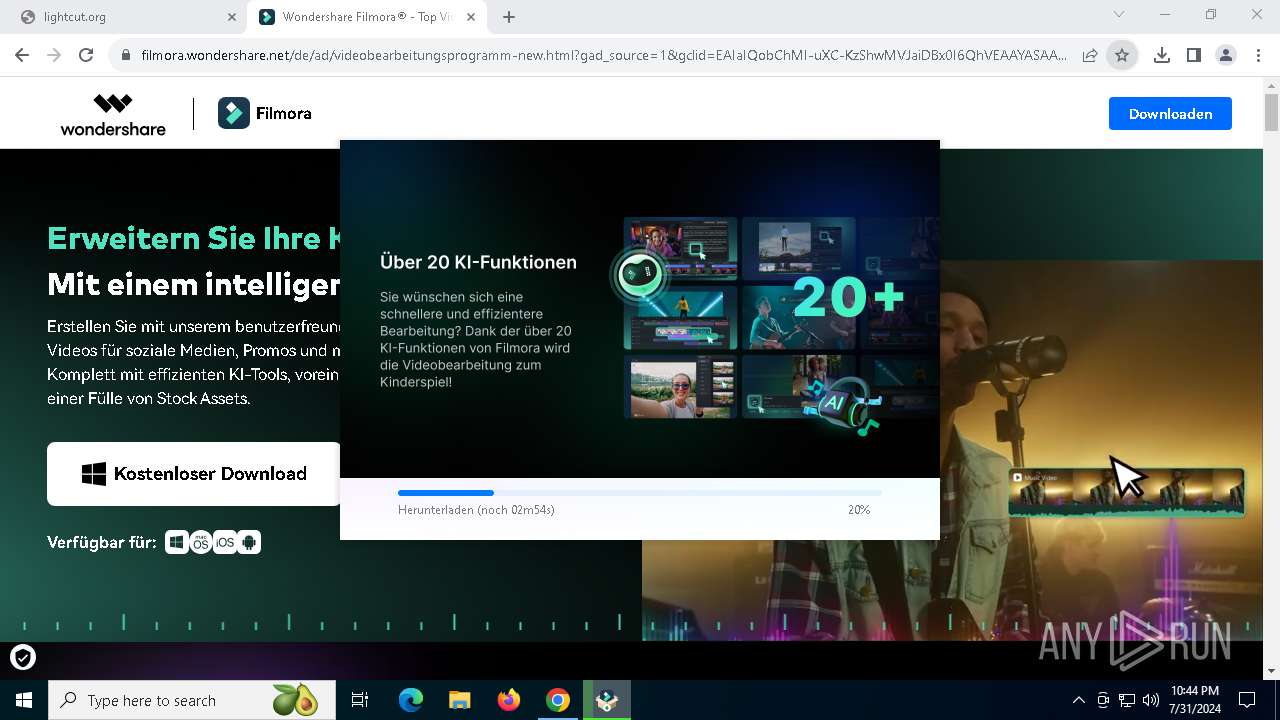The width and height of the screenshot is (1280, 720).
Task: Expand the tab search chevron
Action: click(1119, 15)
